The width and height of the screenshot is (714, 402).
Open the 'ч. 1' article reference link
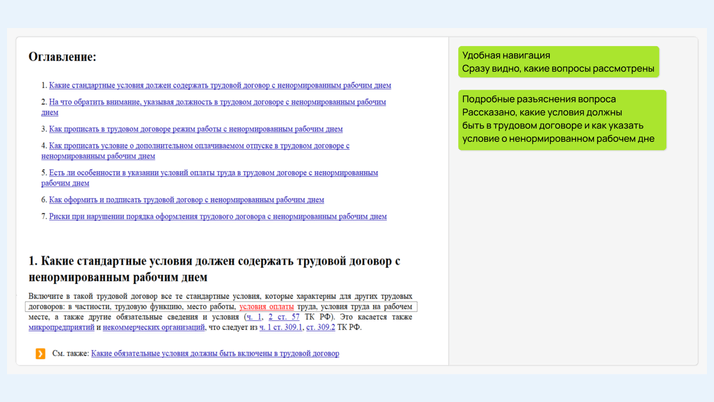coord(254,317)
